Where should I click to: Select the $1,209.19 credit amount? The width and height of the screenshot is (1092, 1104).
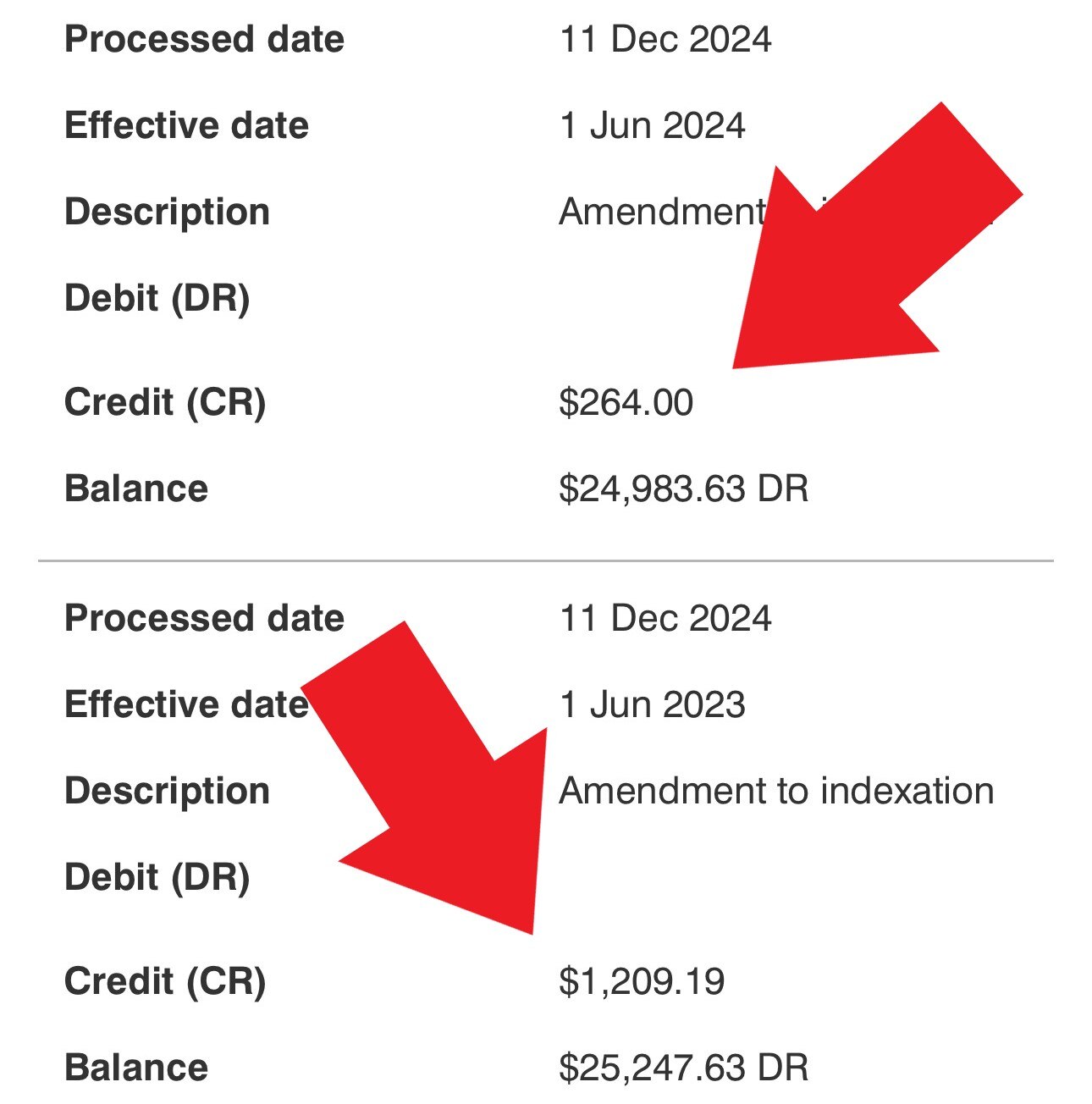(x=642, y=981)
